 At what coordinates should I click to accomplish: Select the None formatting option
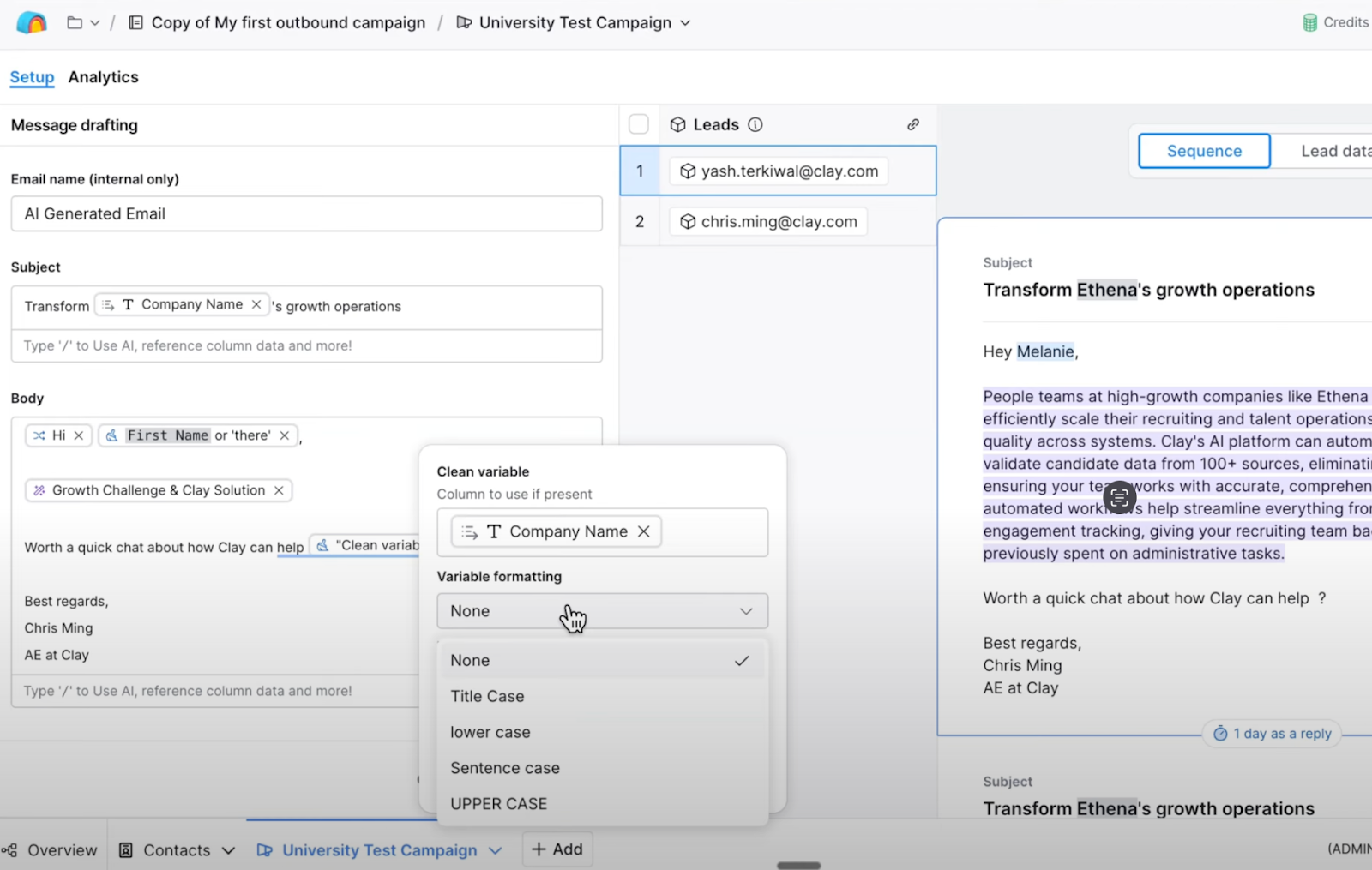[602, 660]
